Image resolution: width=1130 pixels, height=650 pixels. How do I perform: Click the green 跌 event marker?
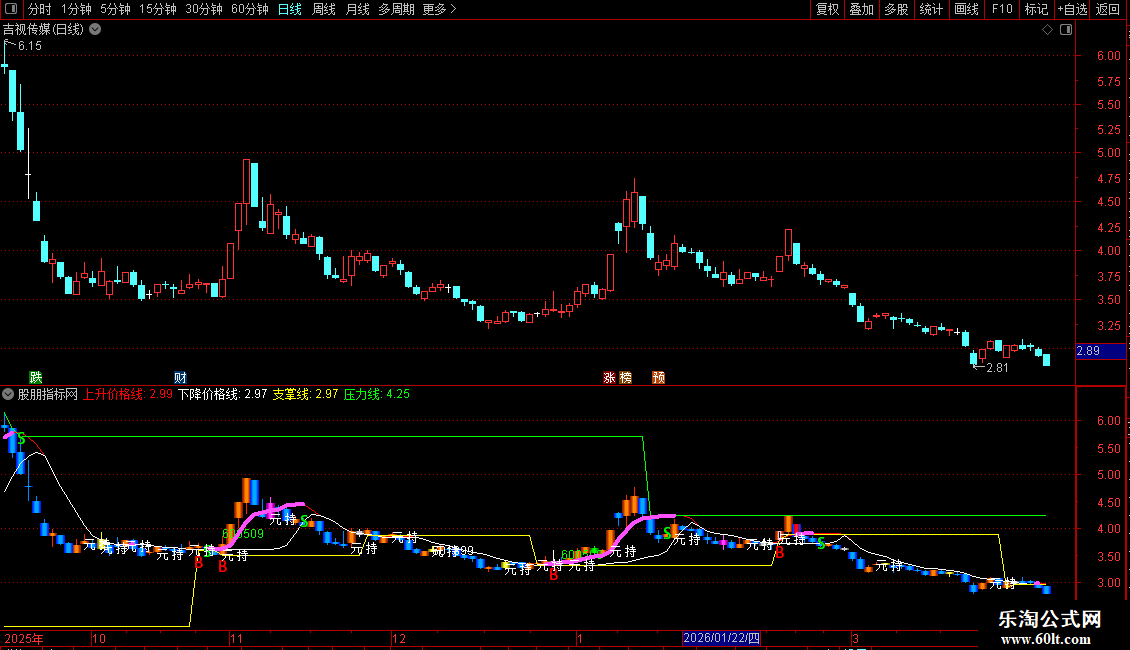[35, 378]
